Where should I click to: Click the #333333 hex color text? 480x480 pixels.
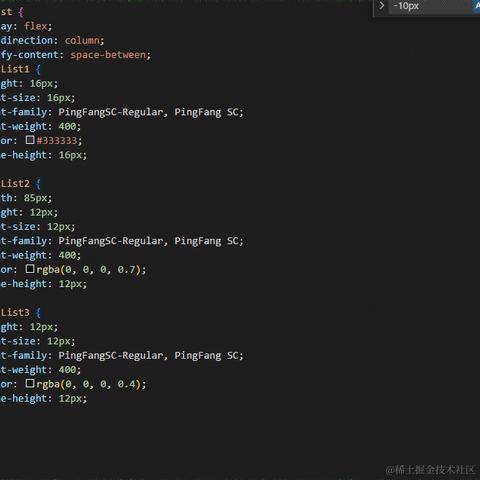[57, 141]
